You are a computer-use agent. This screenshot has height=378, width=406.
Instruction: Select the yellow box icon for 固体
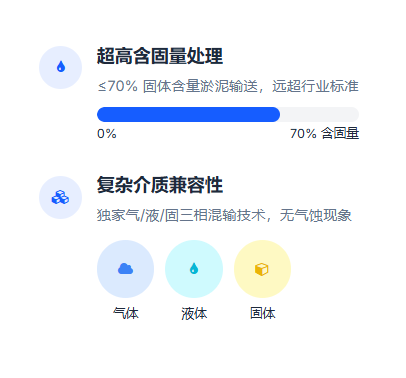pos(262,269)
